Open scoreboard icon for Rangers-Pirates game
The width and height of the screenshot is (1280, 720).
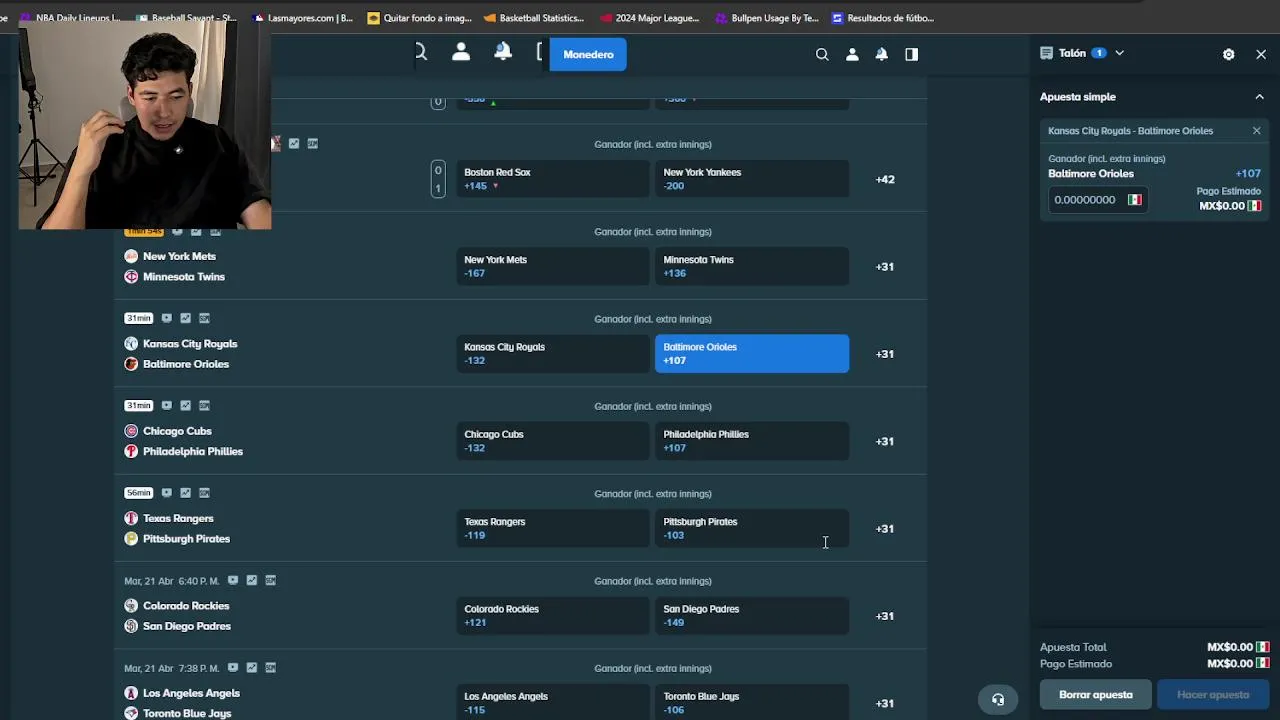tap(204, 492)
